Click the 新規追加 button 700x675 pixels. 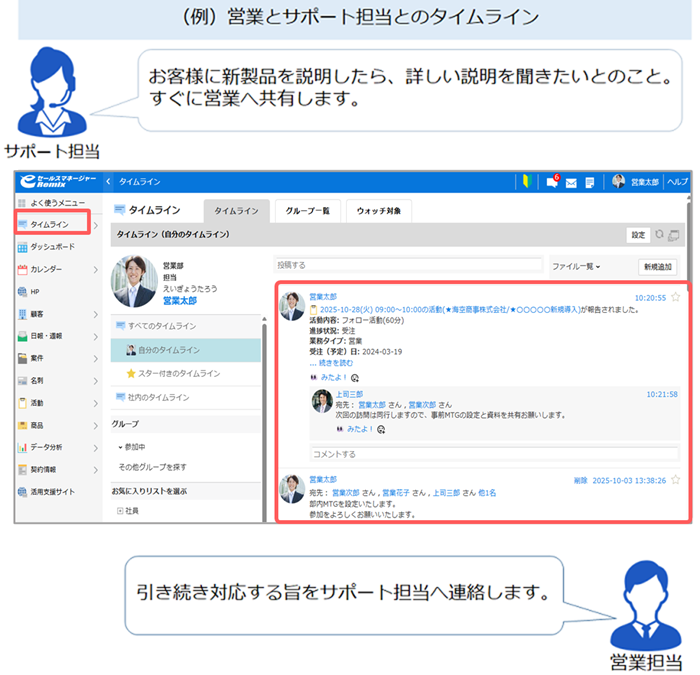point(657,267)
